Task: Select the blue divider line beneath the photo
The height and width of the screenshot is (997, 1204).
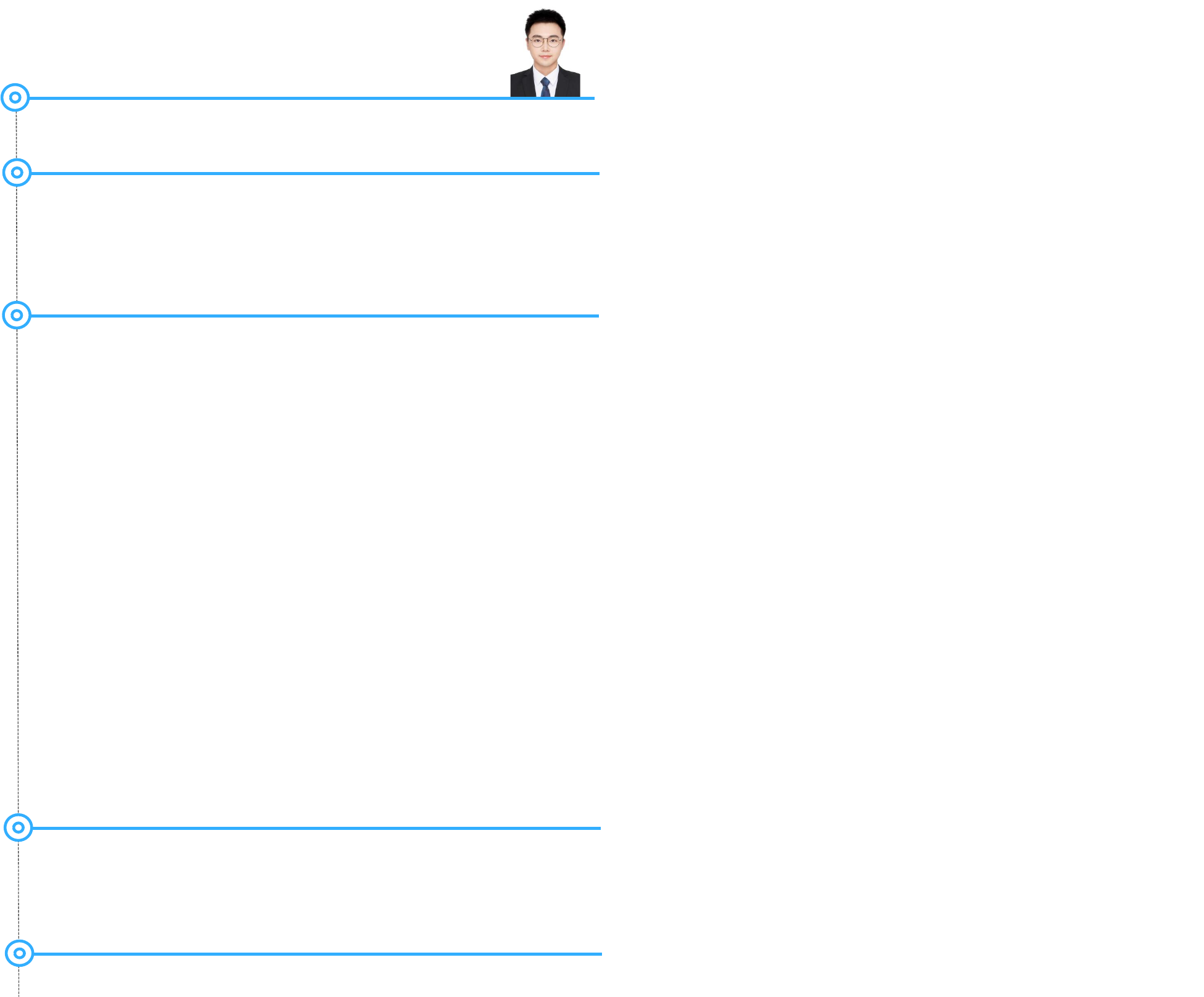Action: [311, 98]
